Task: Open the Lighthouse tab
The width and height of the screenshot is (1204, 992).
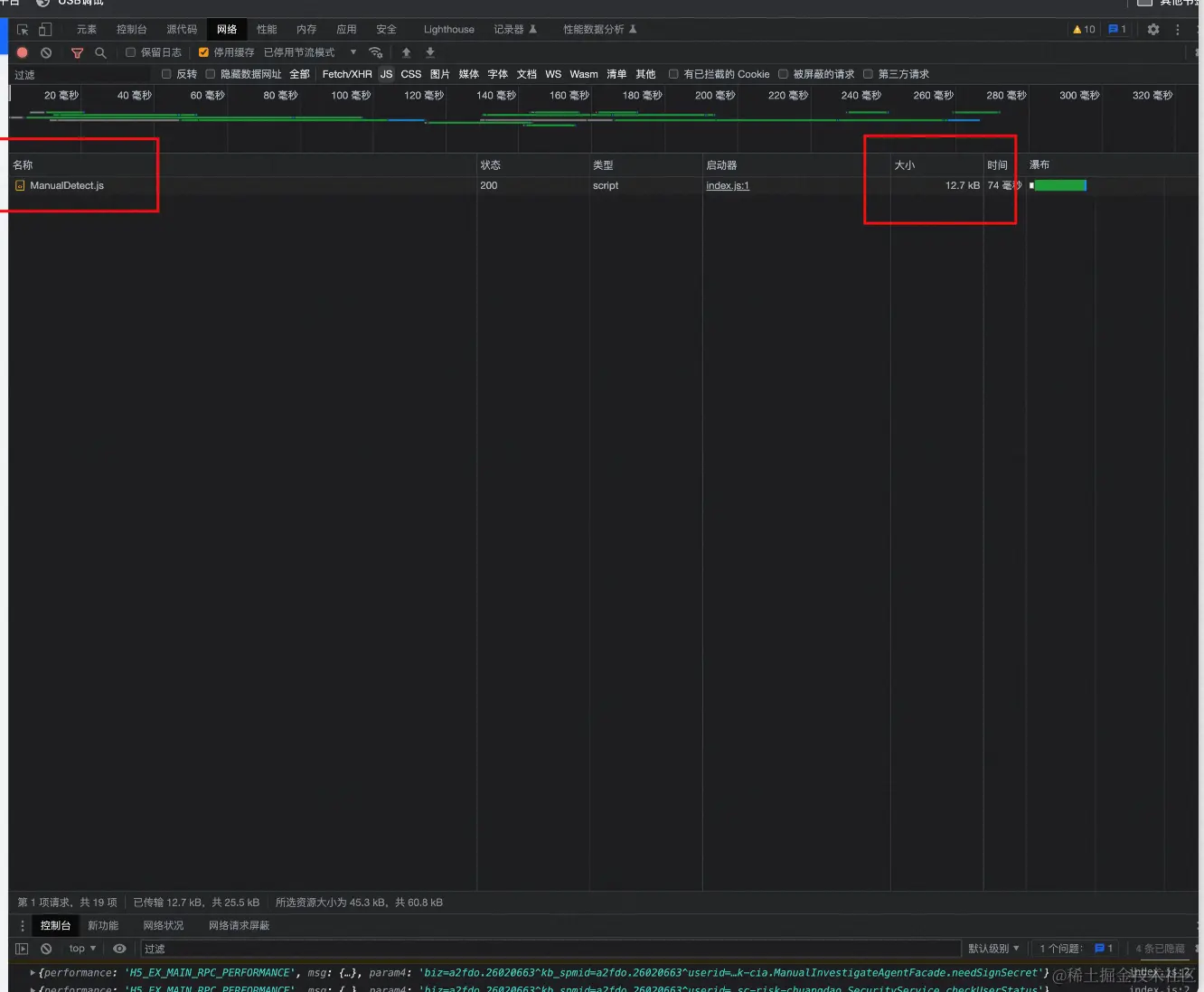Action: tap(449, 30)
